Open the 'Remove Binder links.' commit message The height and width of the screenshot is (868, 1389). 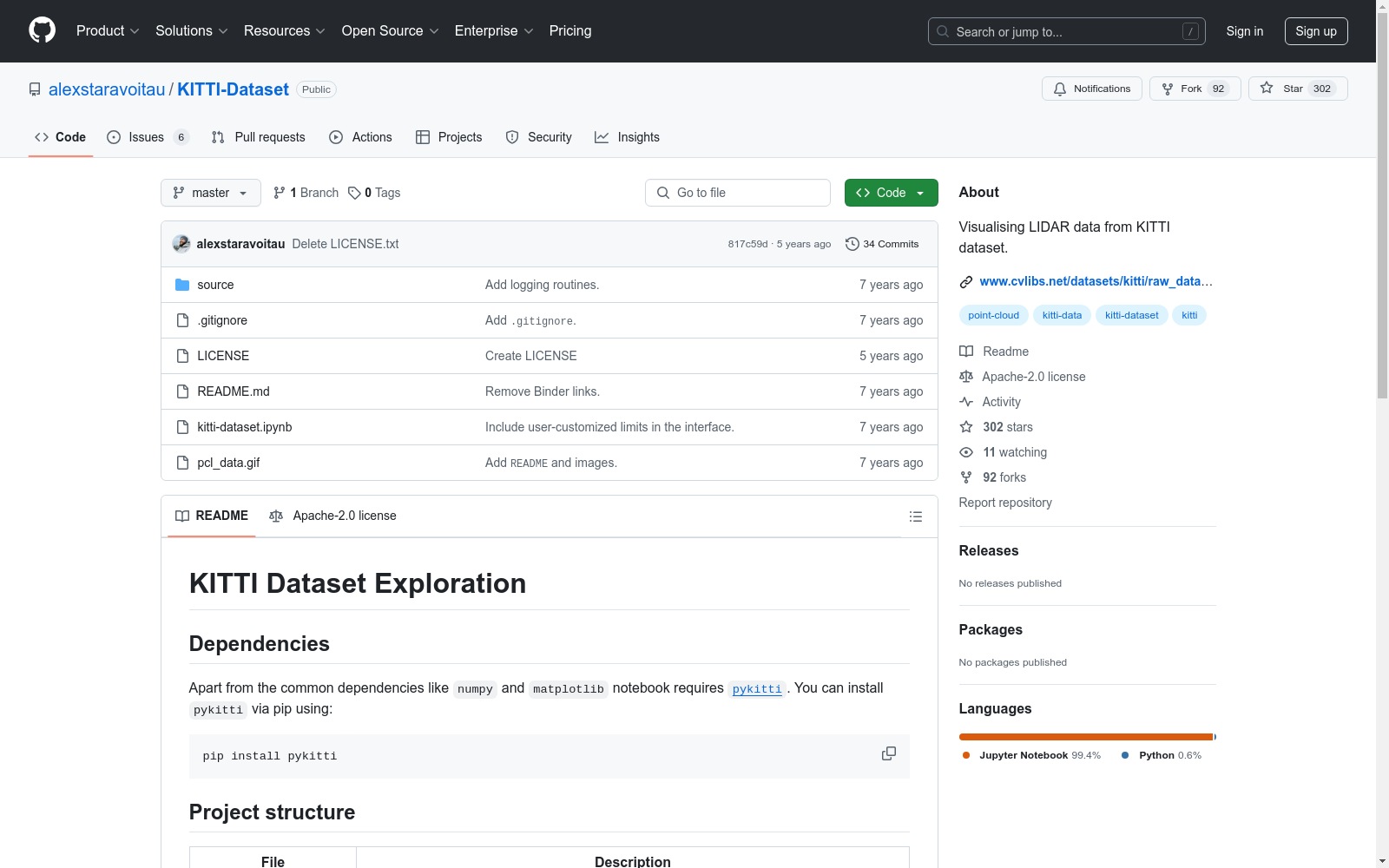click(543, 391)
